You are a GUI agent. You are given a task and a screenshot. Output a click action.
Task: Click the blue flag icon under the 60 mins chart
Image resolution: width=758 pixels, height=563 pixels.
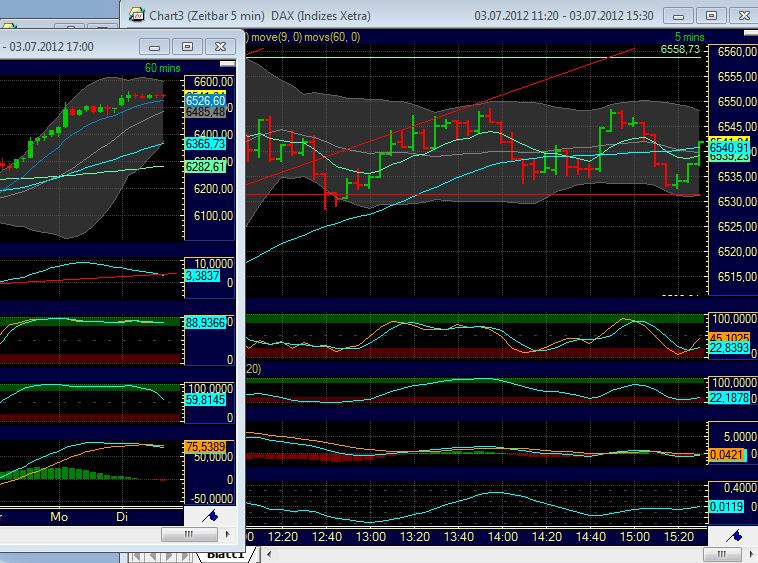210,517
